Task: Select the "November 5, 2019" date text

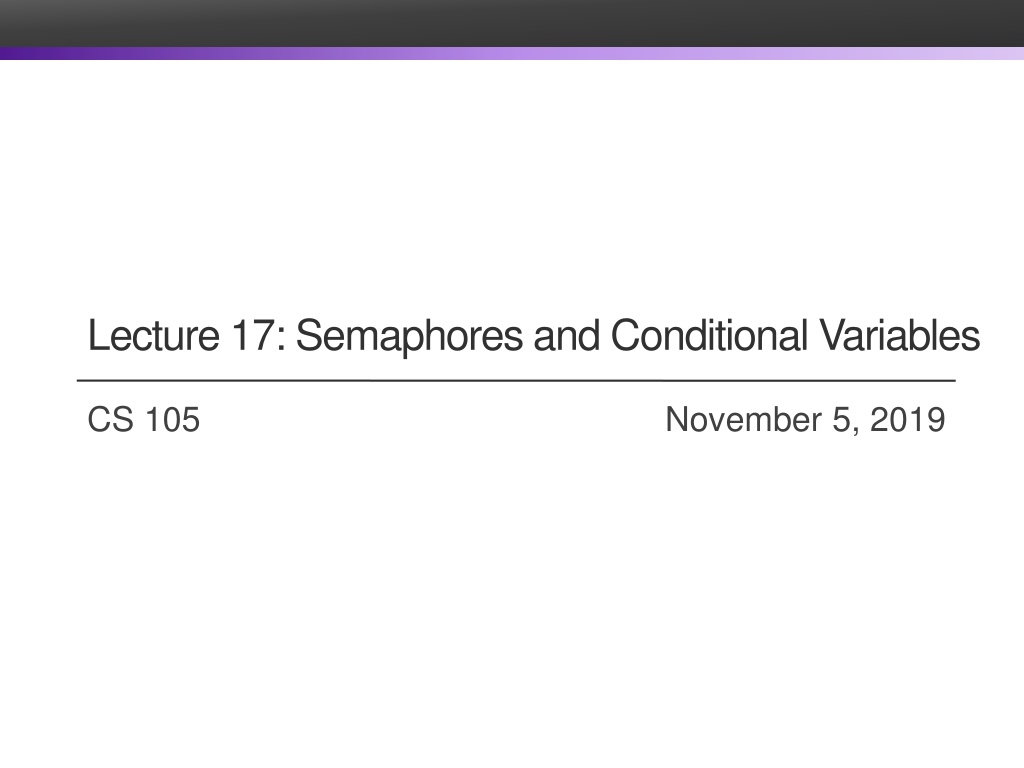Action: [x=805, y=420]
